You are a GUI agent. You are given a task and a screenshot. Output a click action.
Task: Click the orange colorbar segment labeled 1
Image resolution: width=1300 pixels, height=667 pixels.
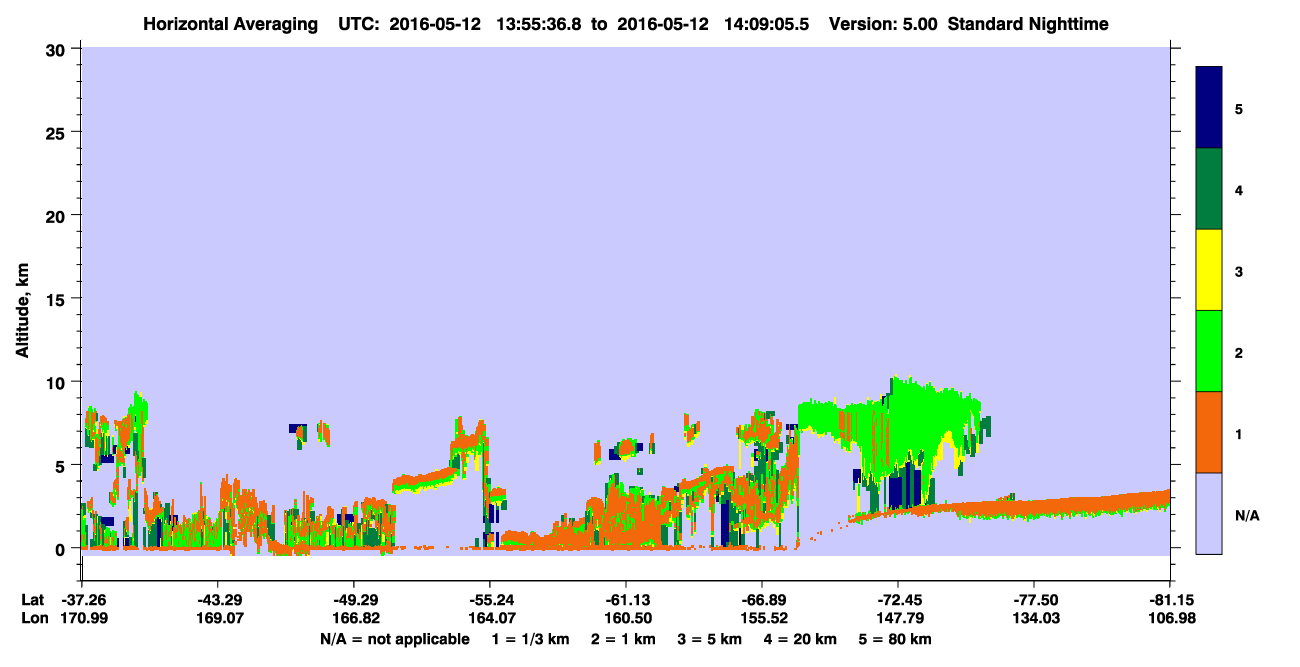click(1209, 432)
